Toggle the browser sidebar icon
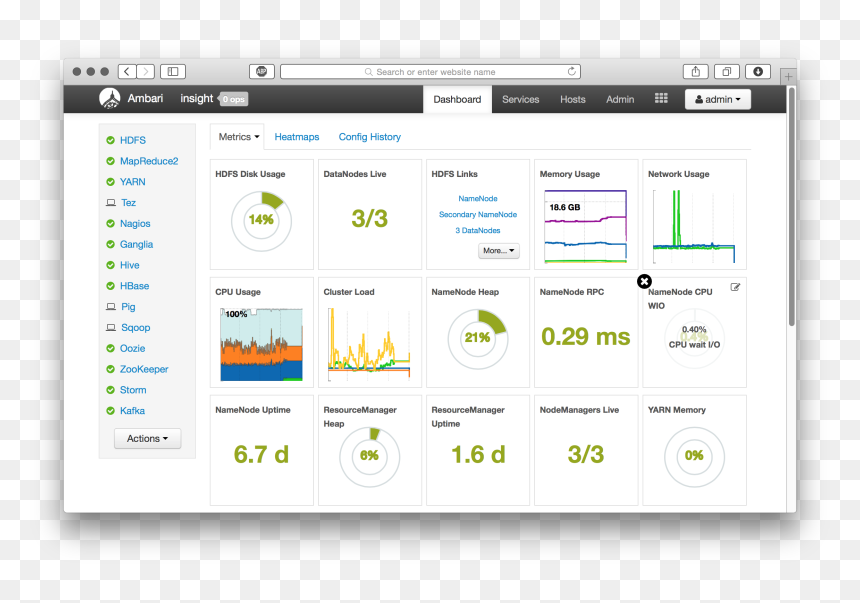860x603 pixels. tap(173, 72)
